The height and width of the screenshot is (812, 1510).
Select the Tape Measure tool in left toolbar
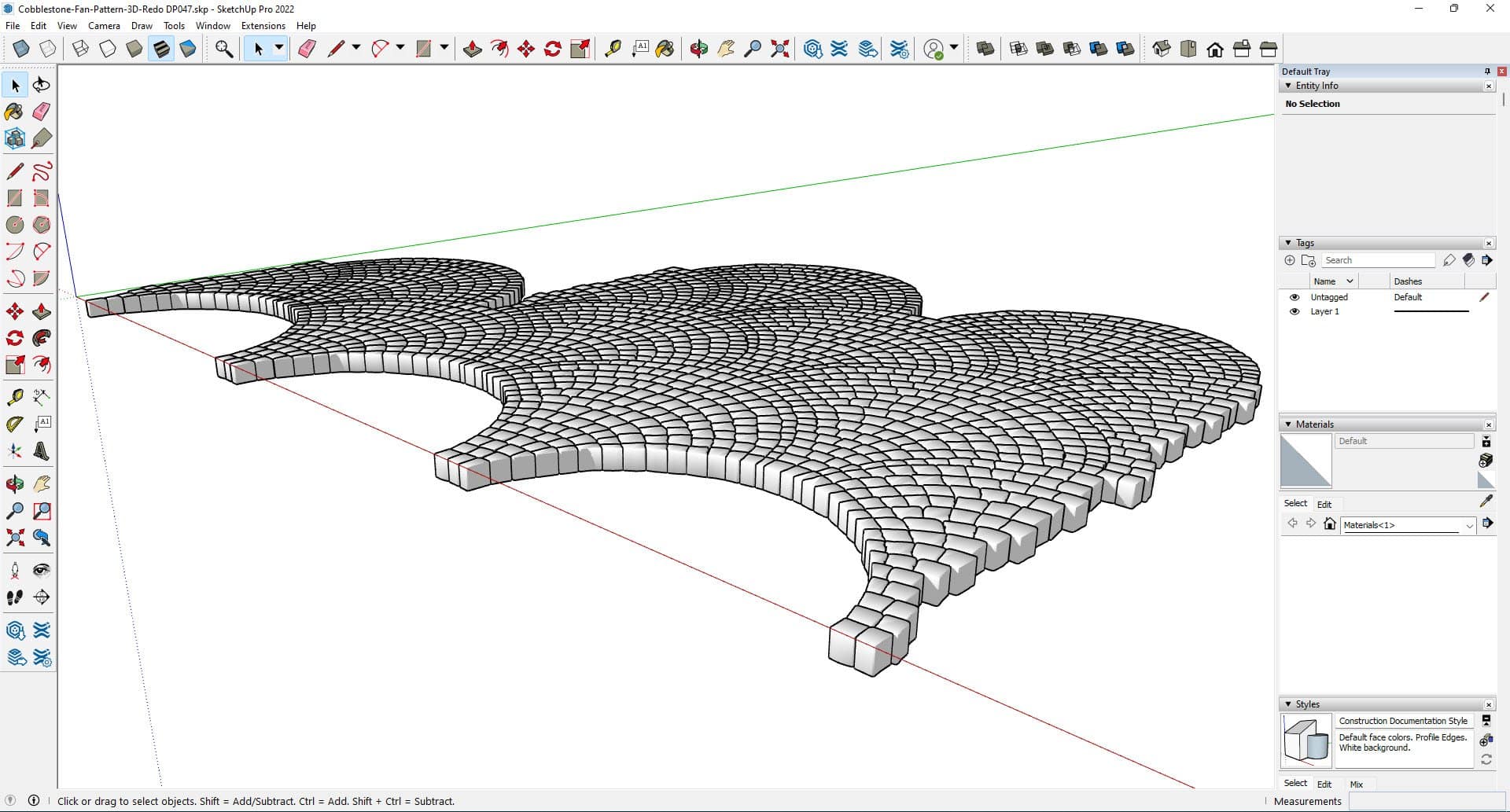(x=14, y=398)
